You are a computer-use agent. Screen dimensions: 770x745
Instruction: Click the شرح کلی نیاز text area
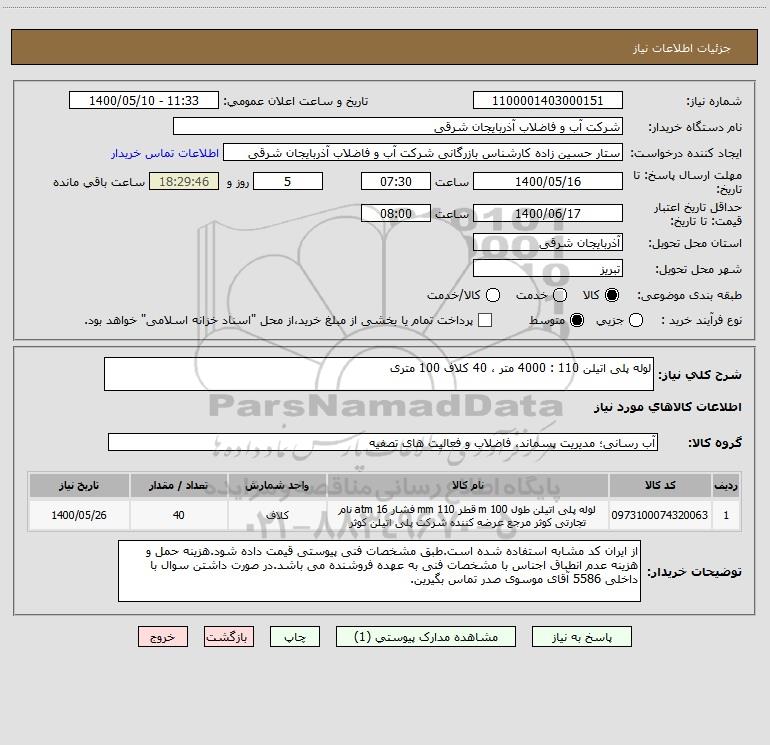point(379,374)
